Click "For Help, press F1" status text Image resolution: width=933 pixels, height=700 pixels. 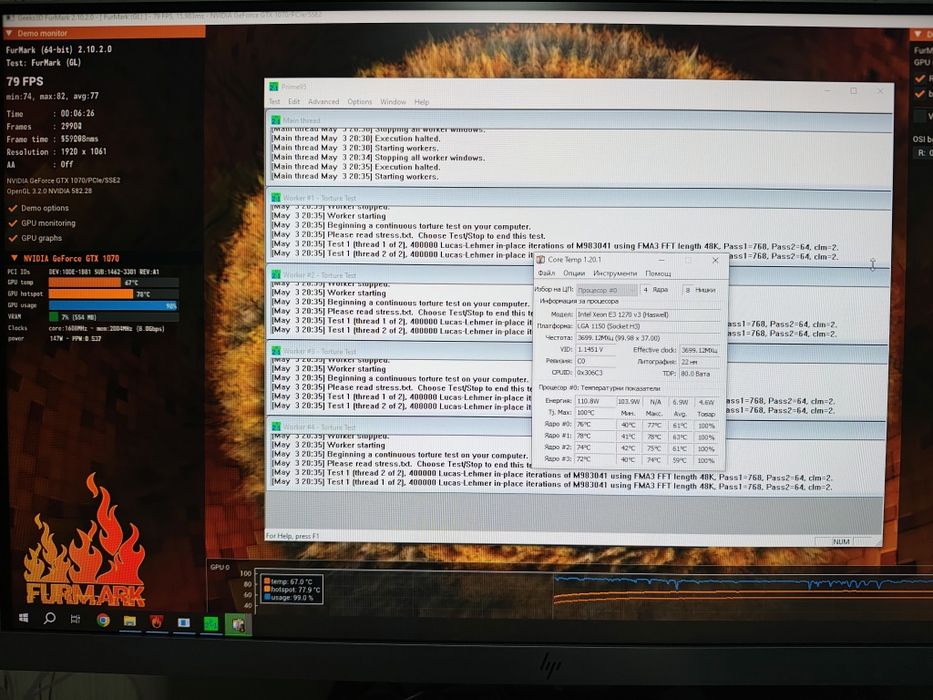[293, 536]
